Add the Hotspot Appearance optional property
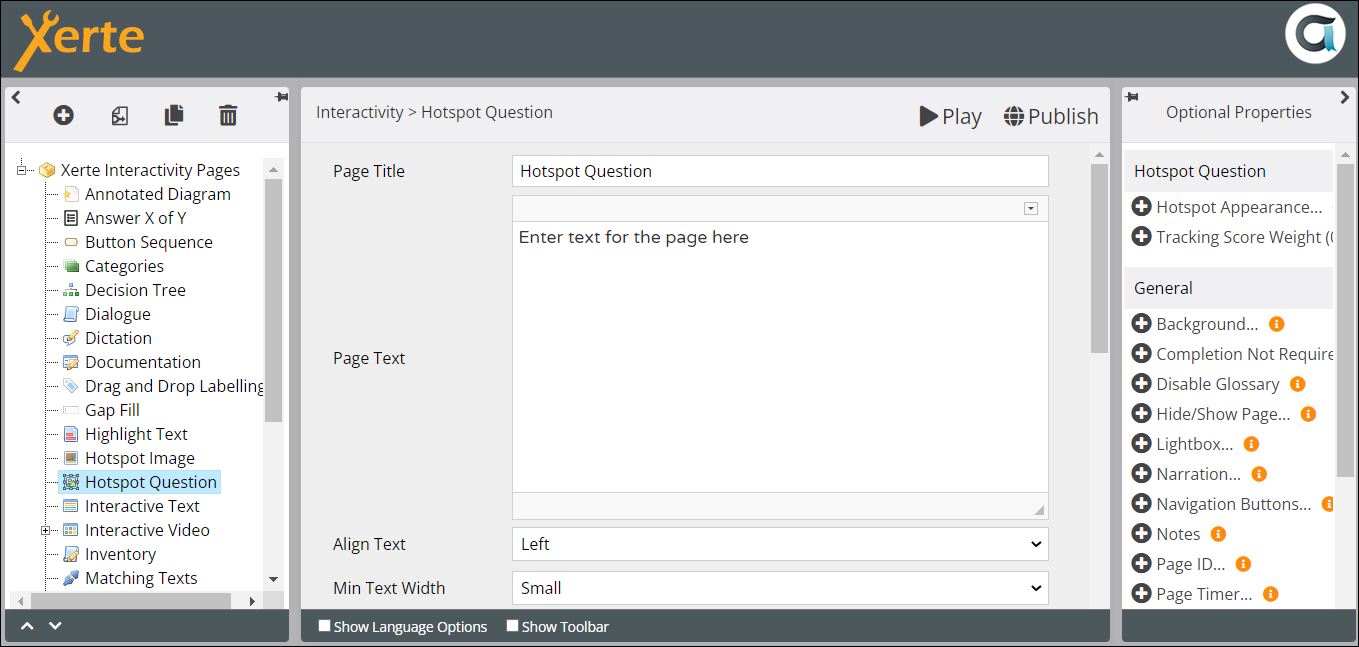This screenshot has width=1359, height=647. (x=1141, y=207)
